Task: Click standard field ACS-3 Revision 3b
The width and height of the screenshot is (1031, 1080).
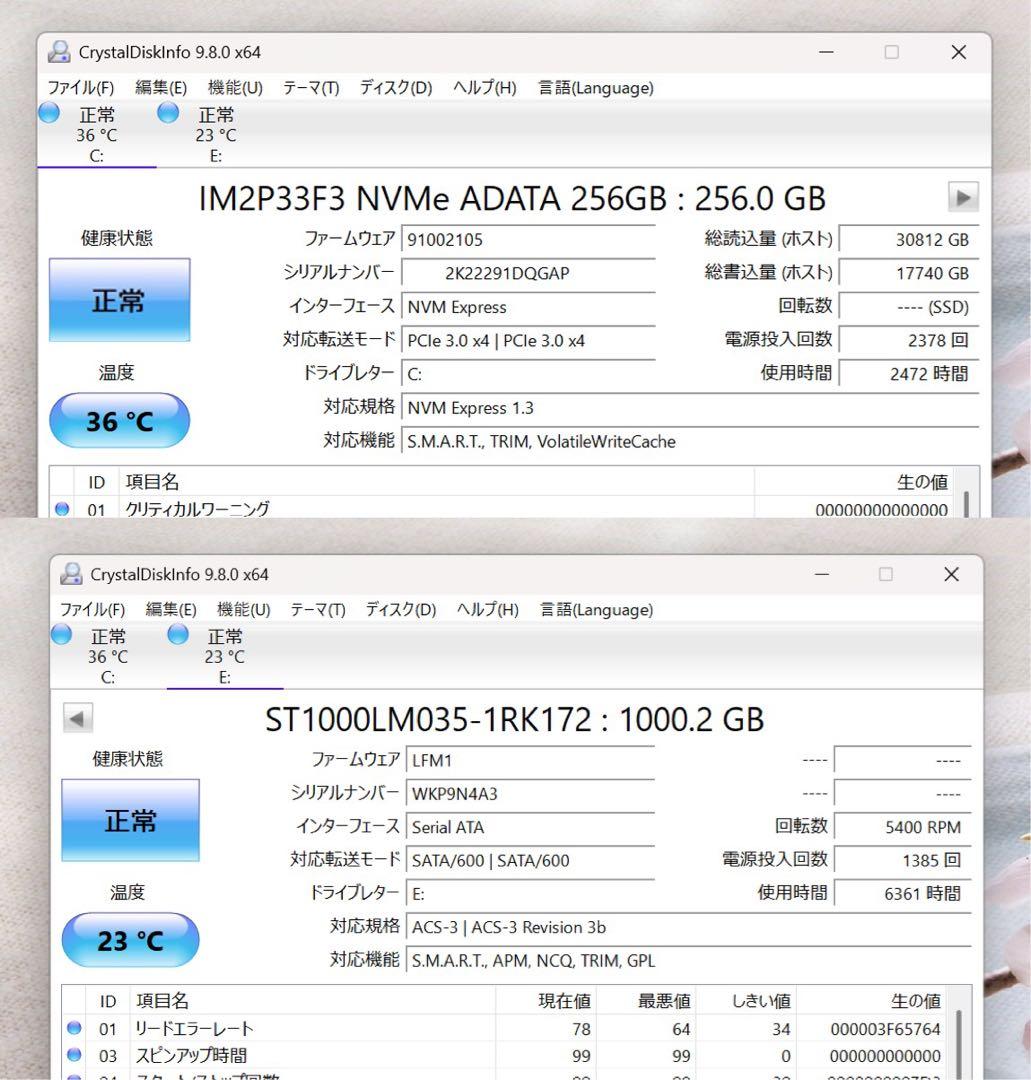Action: pyautogui.click(x=689, y=927)
